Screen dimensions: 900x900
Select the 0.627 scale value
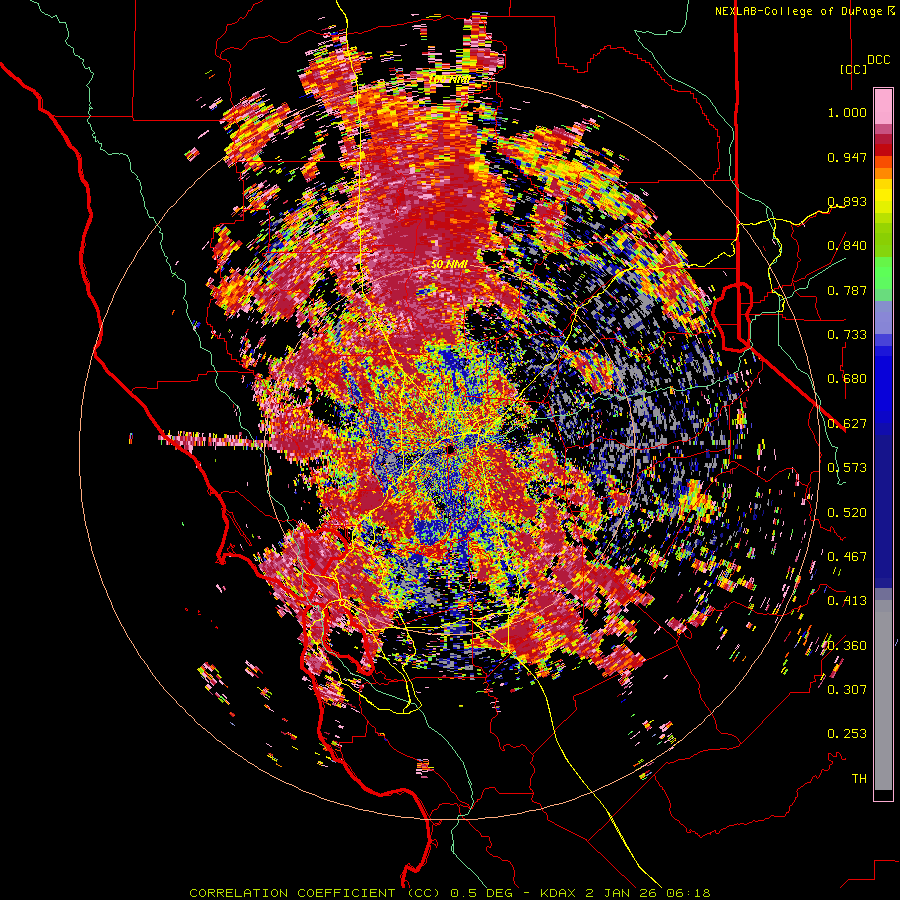coord(847,424)
